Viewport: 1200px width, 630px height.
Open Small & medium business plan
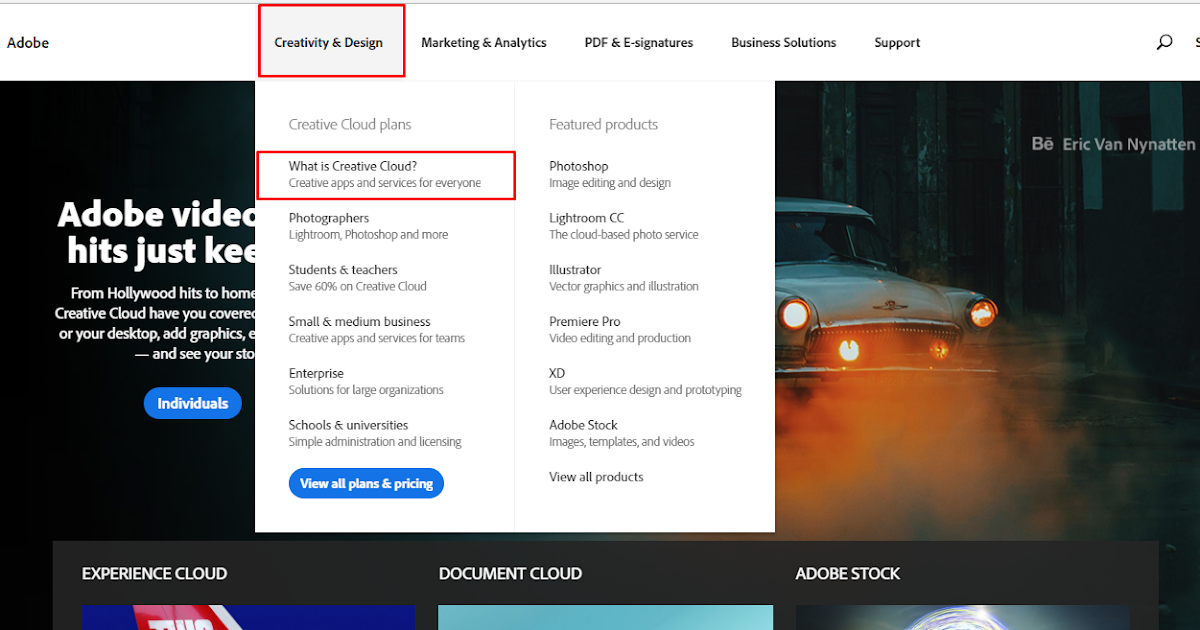point(377,330)
